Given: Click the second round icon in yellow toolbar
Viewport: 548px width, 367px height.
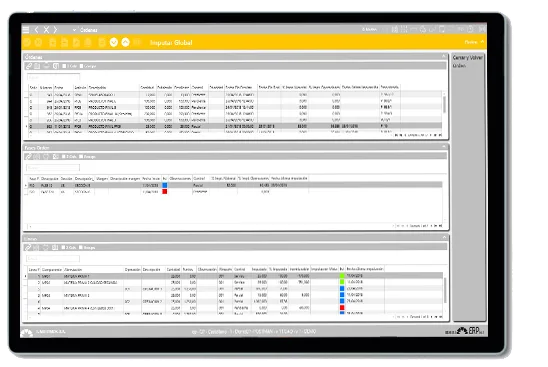Looking at the screenshot, I should point(38,43).
